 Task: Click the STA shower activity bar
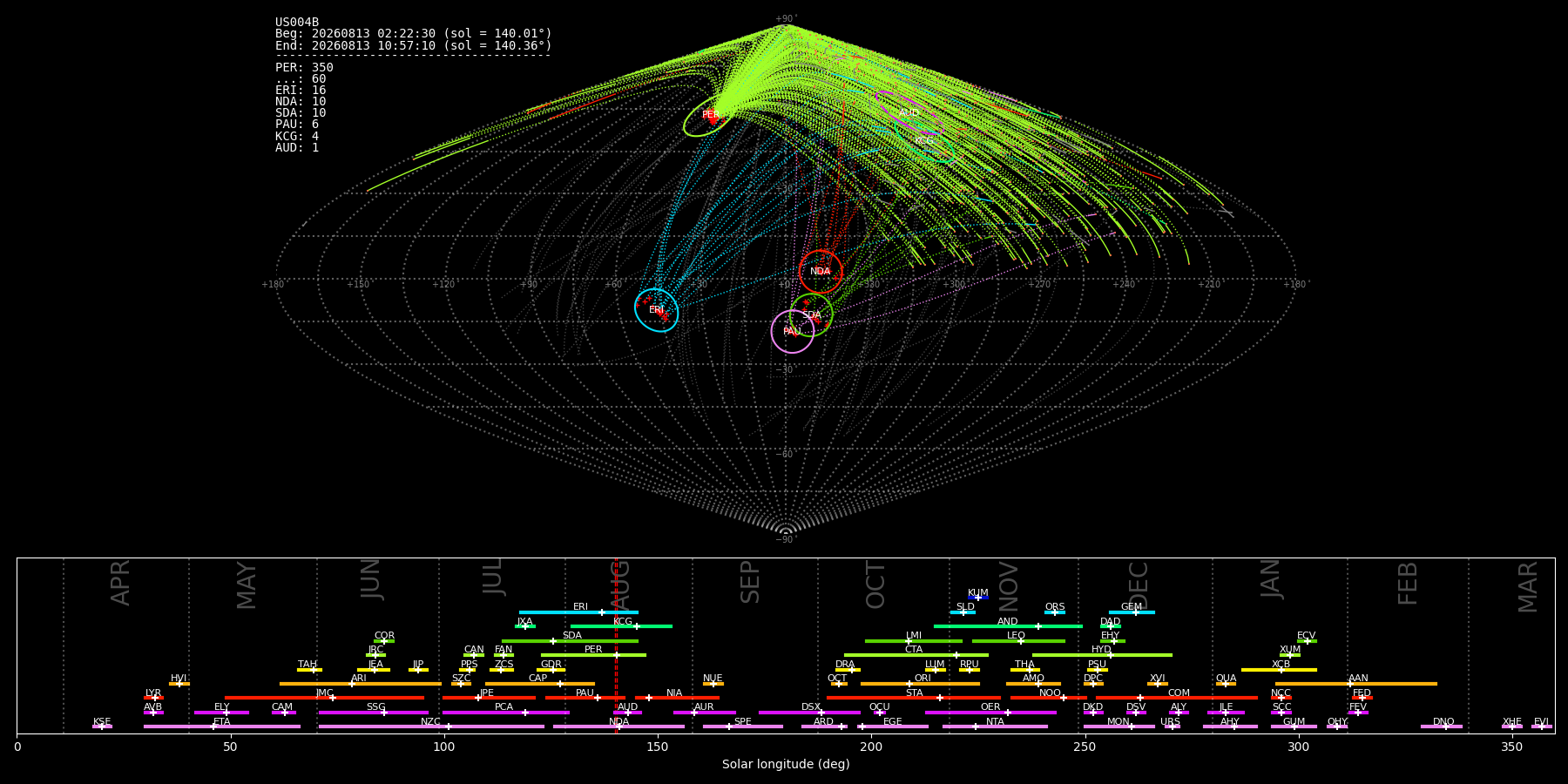click(x=914, y=698)
